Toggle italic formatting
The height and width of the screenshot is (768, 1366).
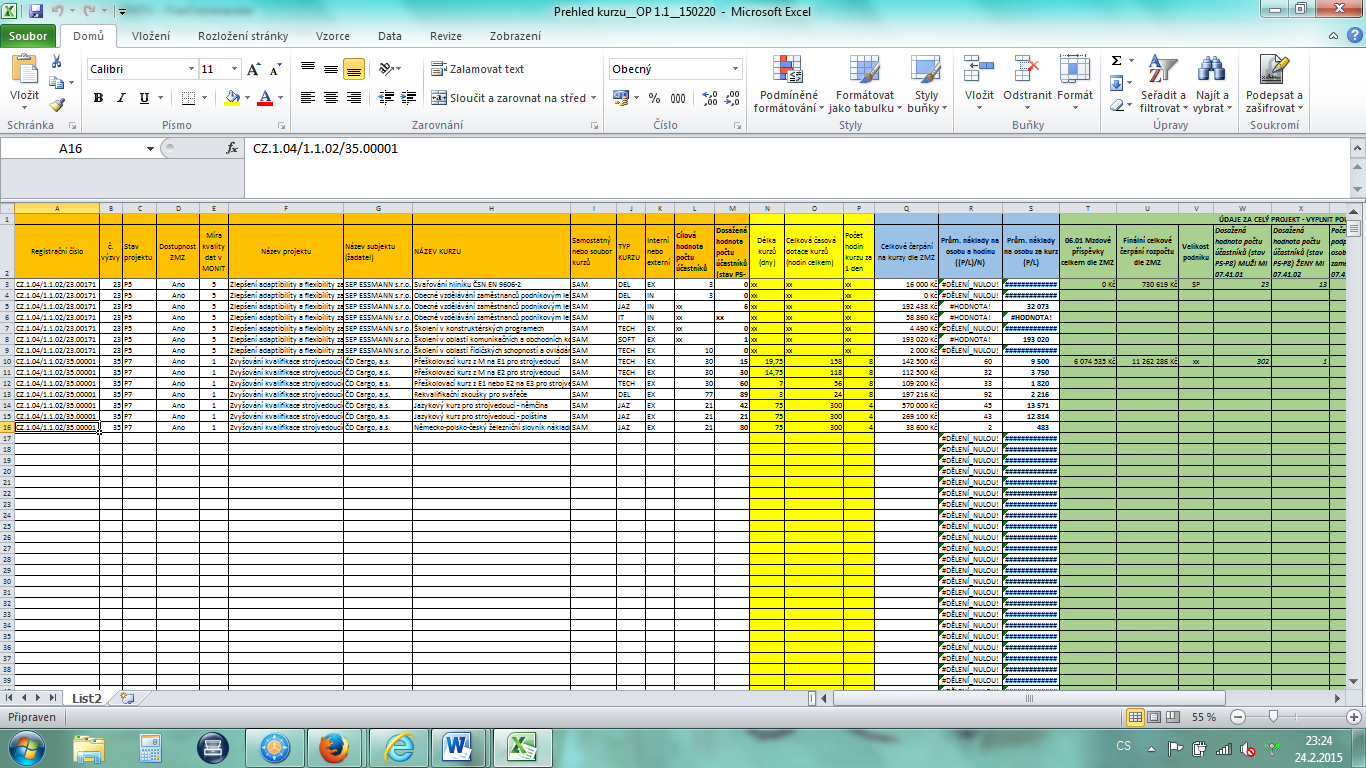(121, 98)
